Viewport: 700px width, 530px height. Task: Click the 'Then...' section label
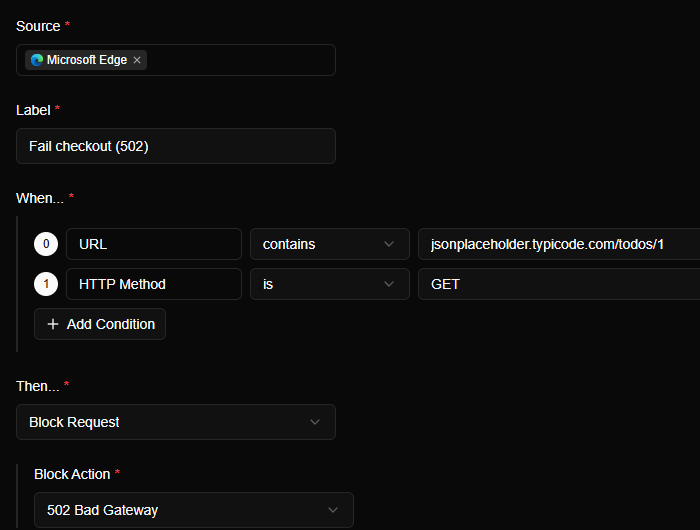coord(38,386)
